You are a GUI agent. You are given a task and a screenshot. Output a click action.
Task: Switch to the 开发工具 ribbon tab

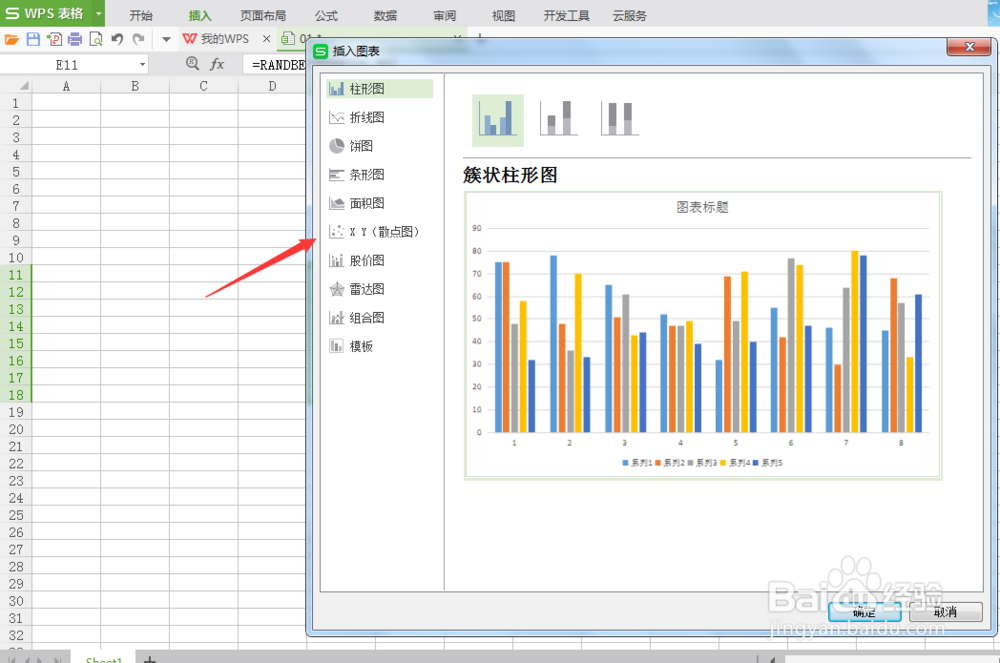566,15
